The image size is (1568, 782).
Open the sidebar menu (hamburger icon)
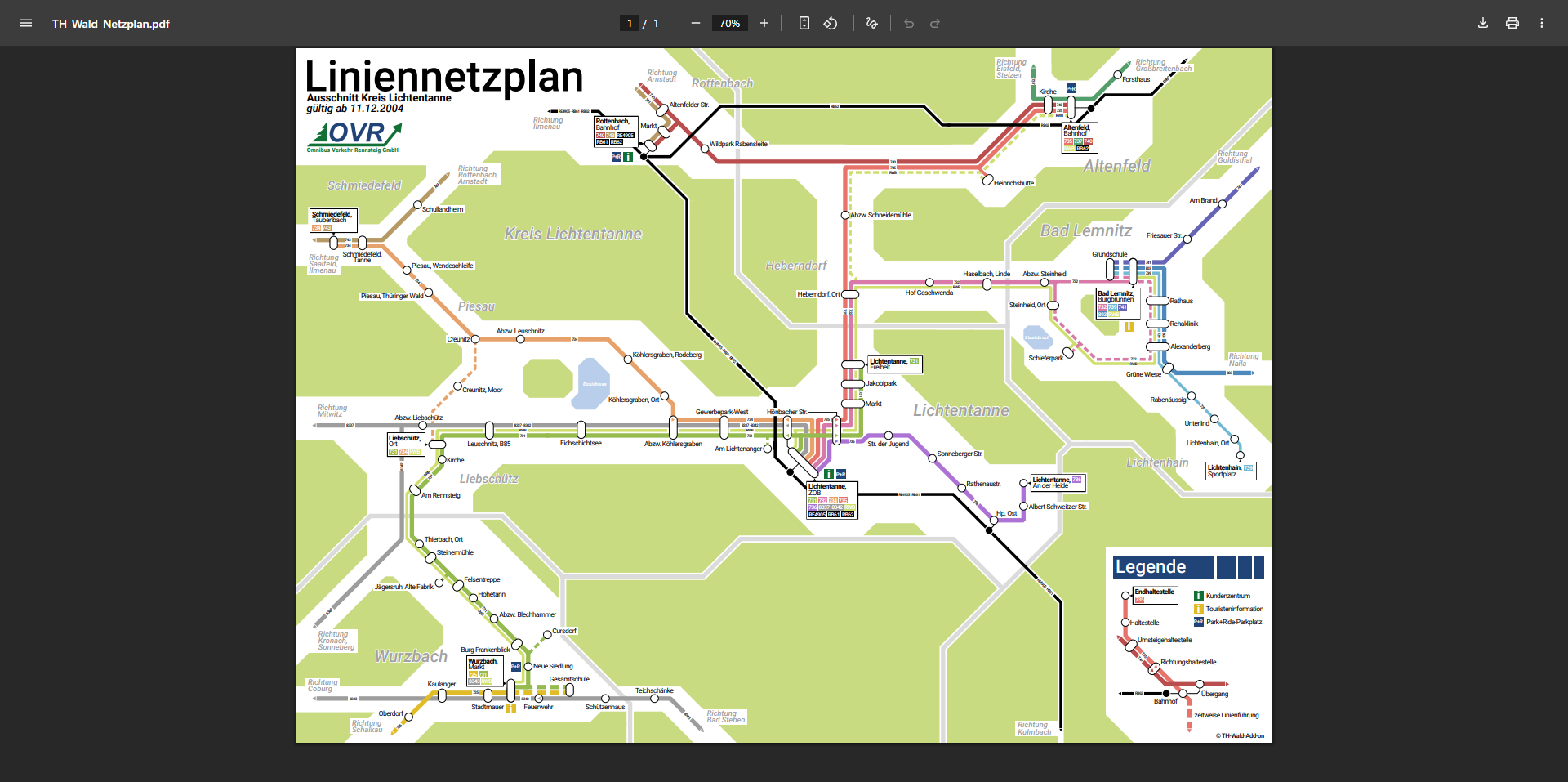click(x=26, y=23)
